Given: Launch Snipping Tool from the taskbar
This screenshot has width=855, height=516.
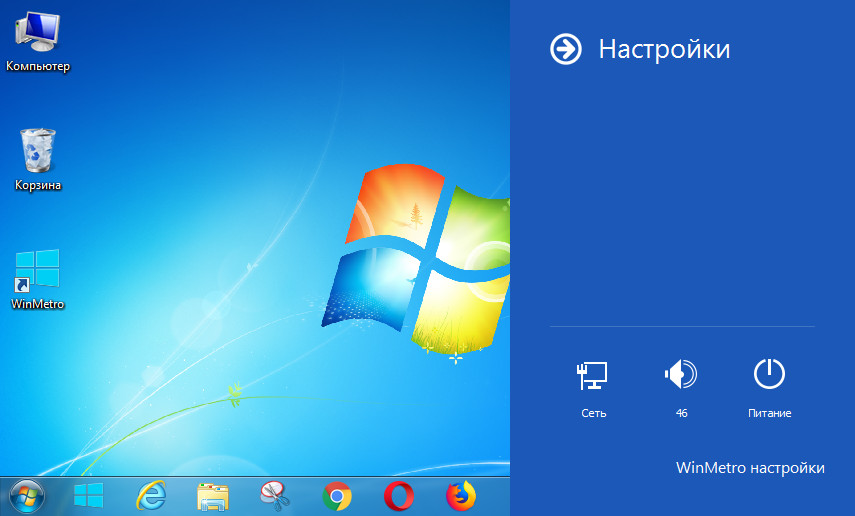Looking at the screenshot, I should click(x=274, y=495).
